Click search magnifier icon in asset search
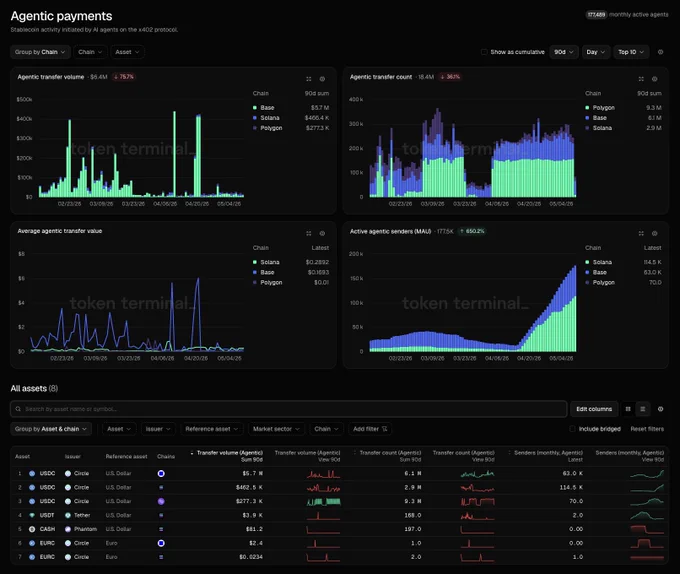The height and width of the screenshot is (574, 680). click(x=18, y=409)
